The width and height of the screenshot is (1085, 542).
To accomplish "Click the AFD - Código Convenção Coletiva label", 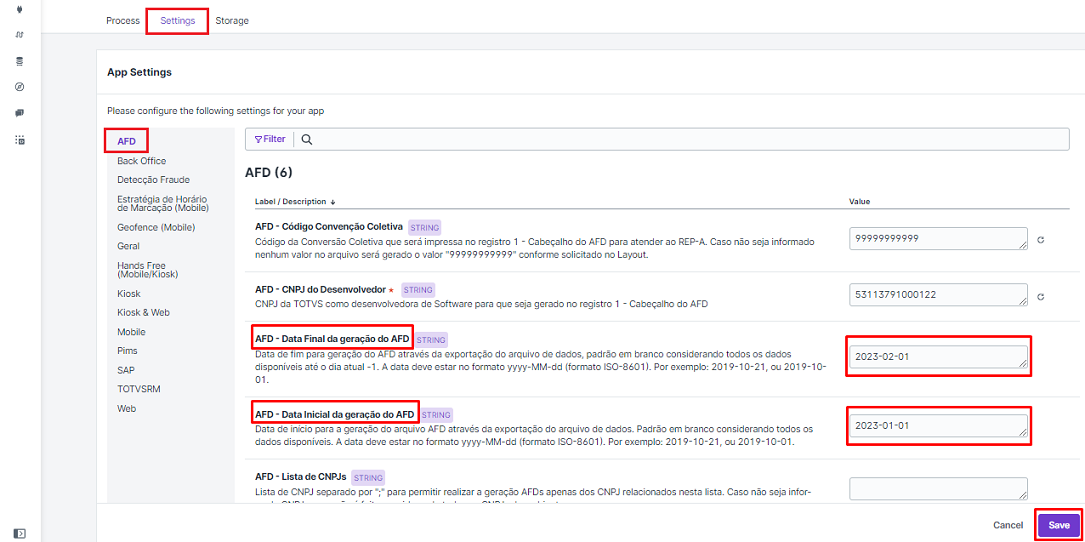I will tap(329, 227).
